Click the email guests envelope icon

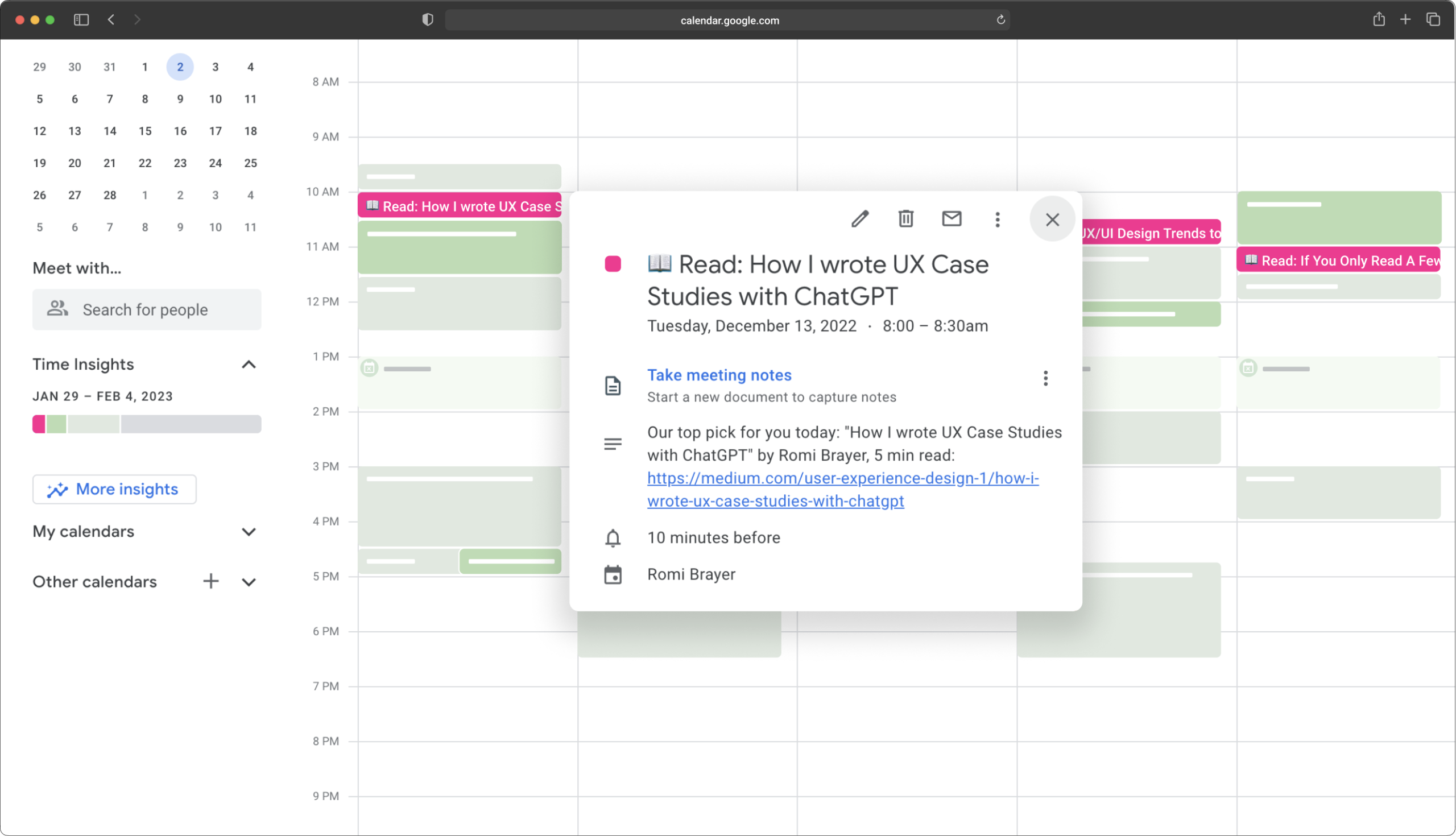click(x=952, y=219)
